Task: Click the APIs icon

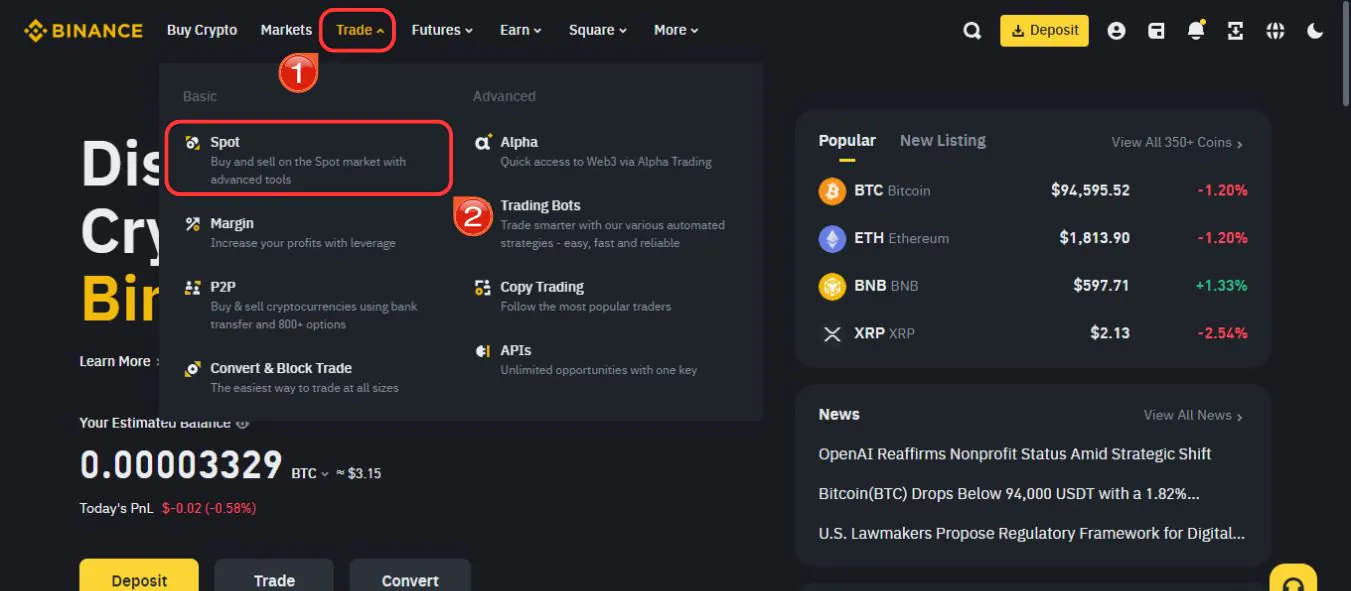Action: 483,351
